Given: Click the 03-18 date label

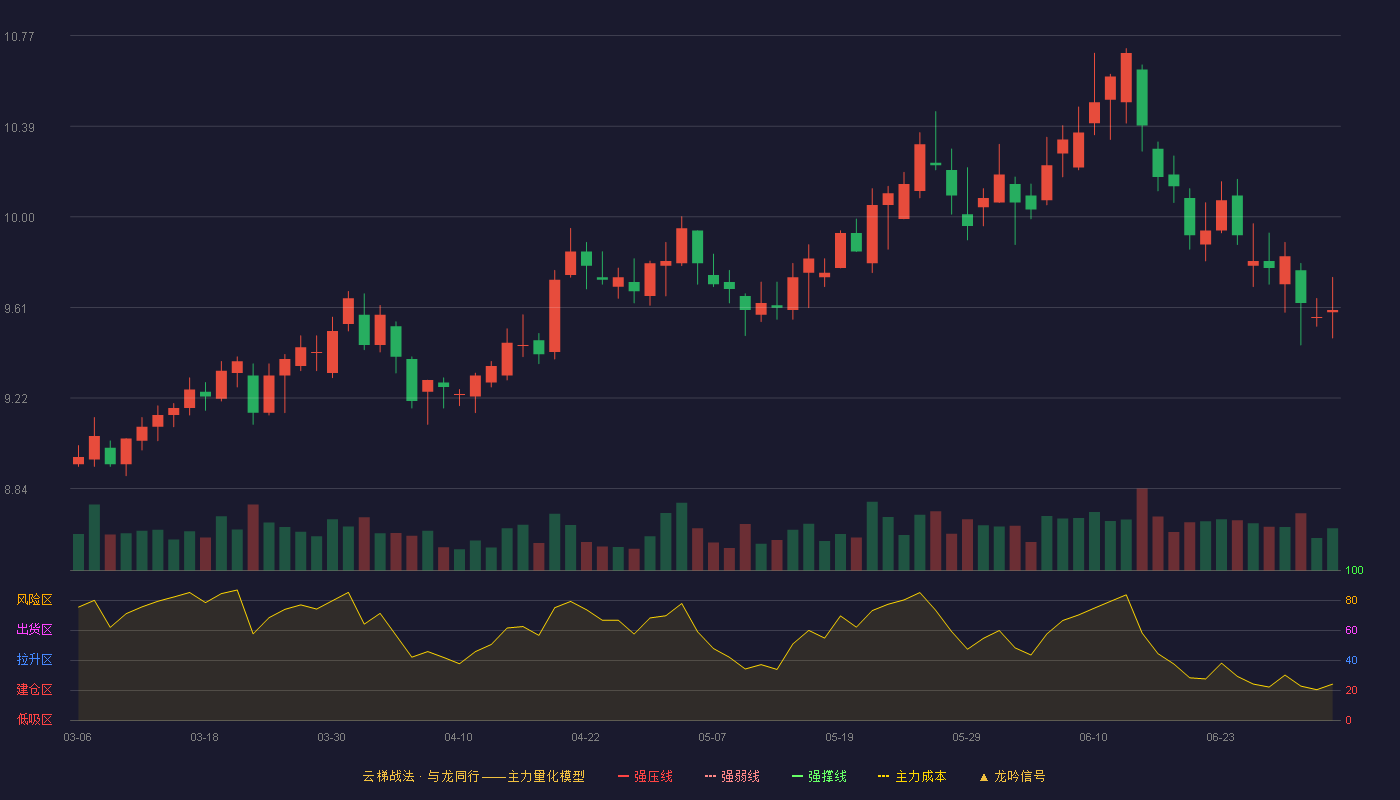Looking at the screenshot, I should tap(204, 737).
